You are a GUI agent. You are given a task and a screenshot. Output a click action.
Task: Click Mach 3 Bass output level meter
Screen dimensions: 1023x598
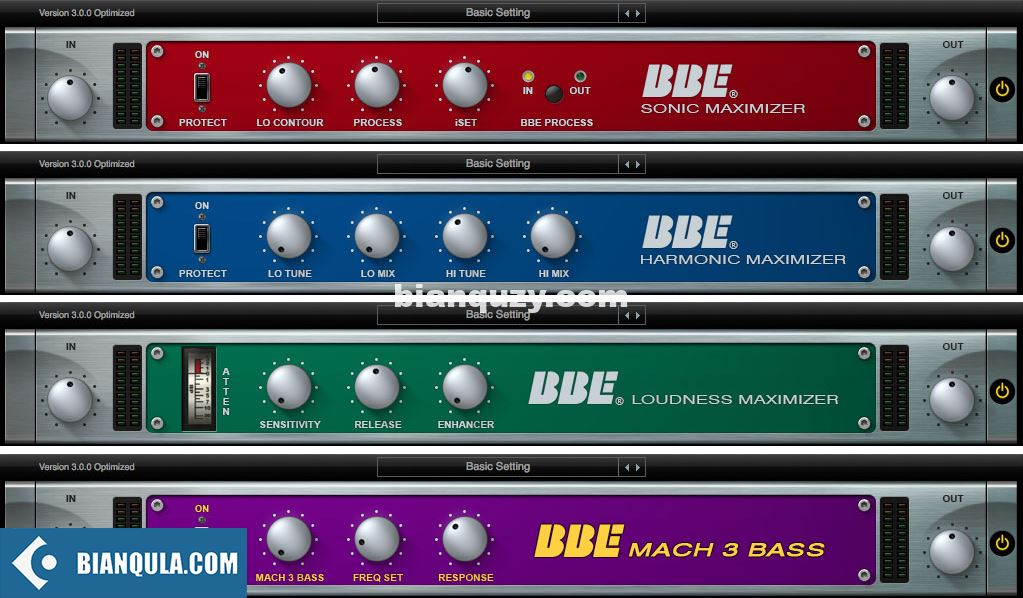click(894, 540)
